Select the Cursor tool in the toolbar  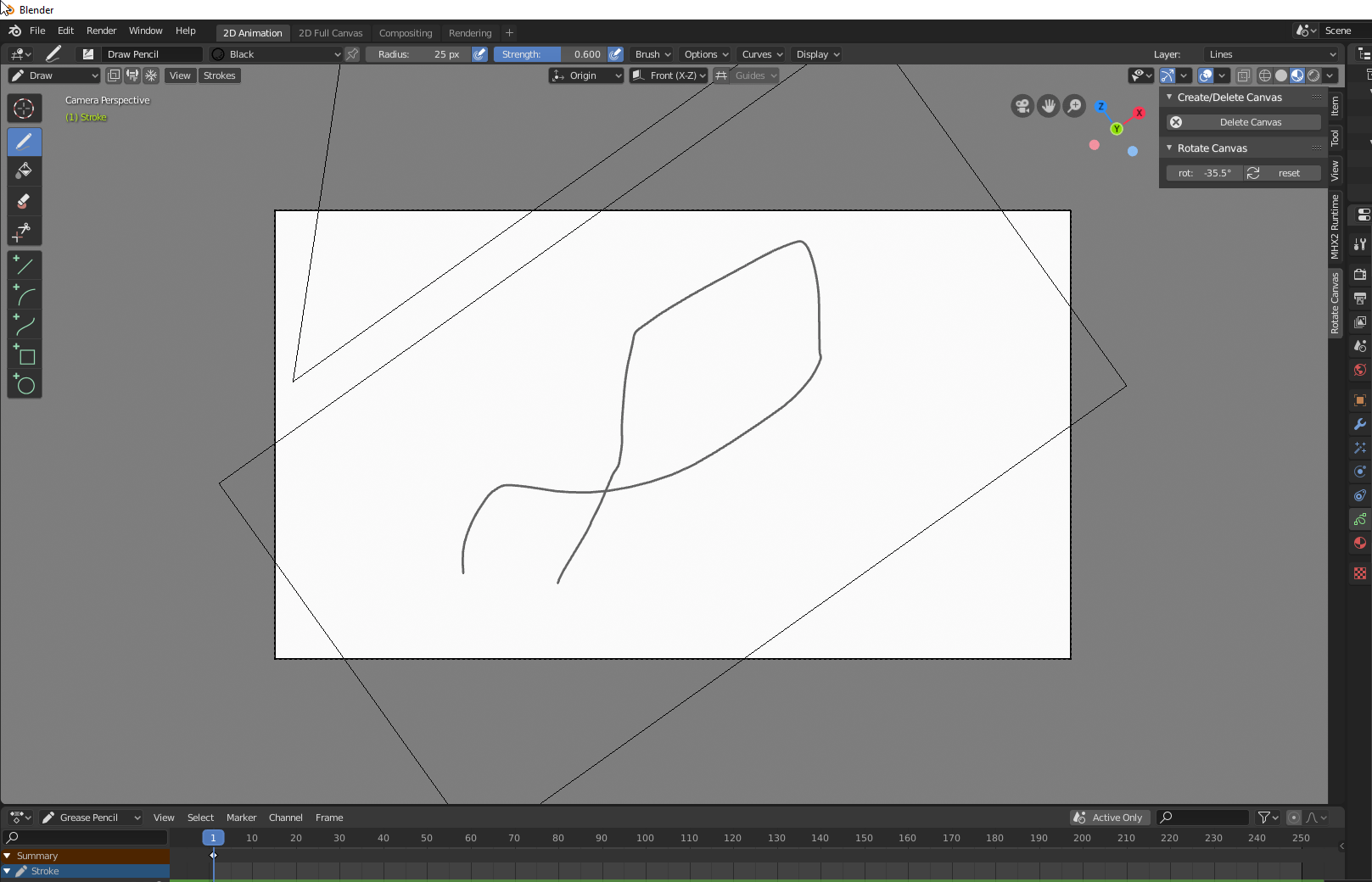click(24, 109)
